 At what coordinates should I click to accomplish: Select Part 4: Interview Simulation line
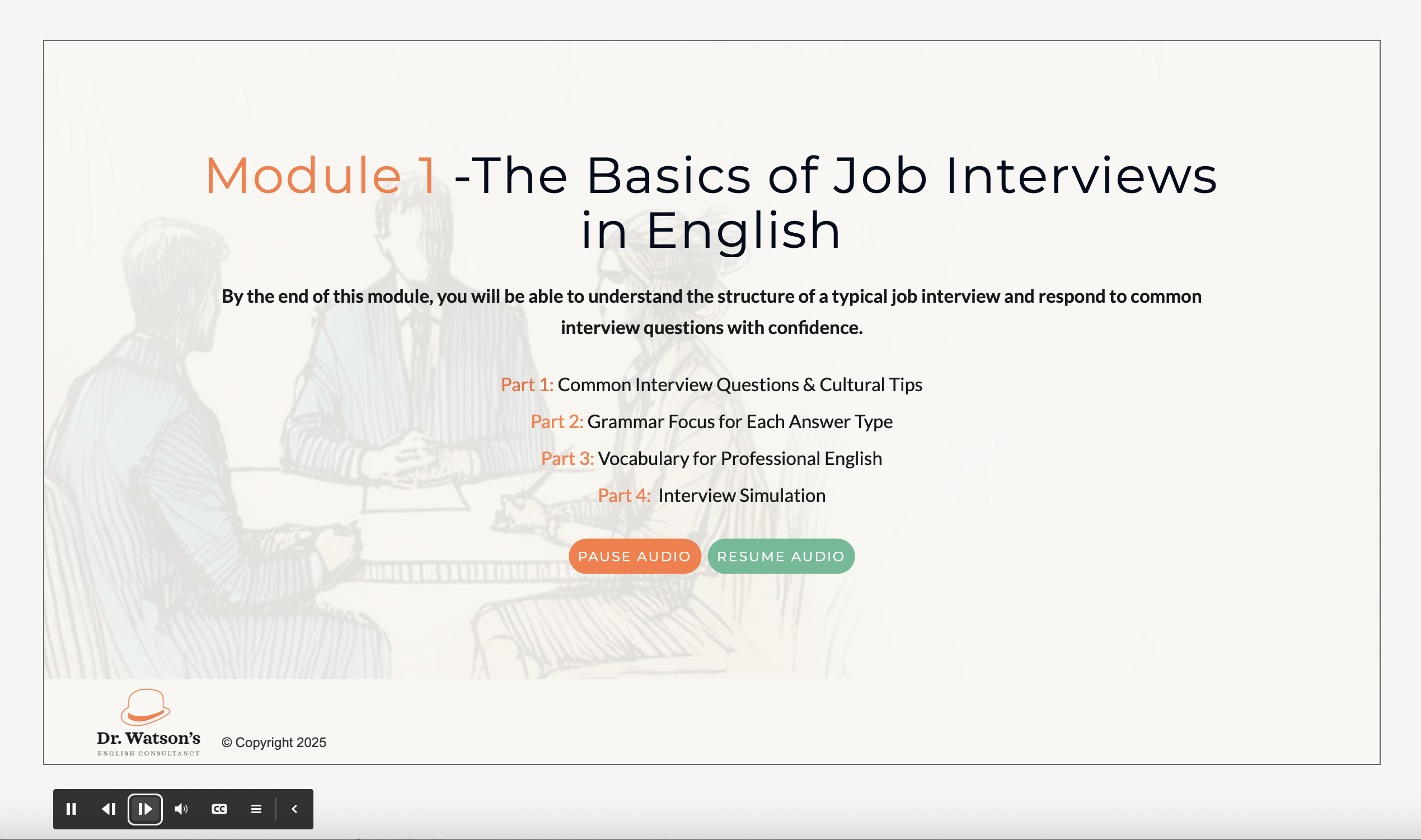coord(711,495)
